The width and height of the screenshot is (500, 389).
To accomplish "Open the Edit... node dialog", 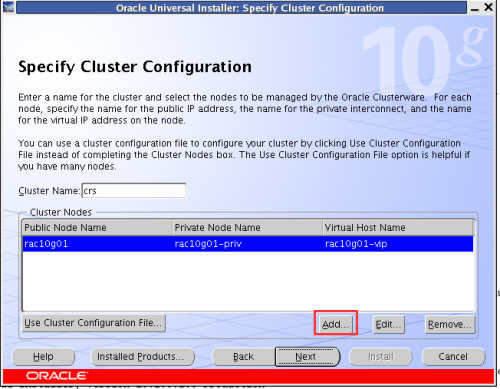I will click(x=388, y=324).
